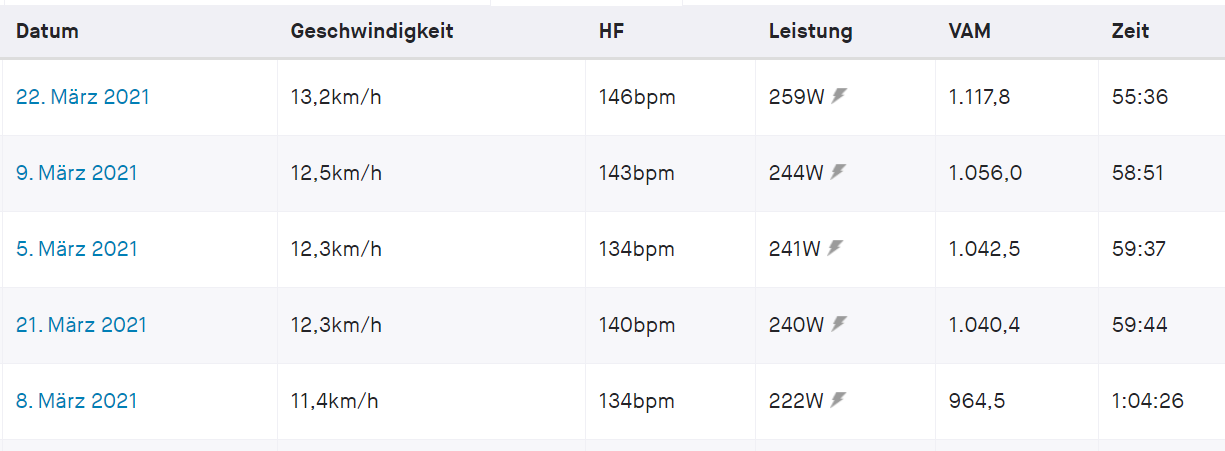This screenshot has height=451, width=1225.
Task: Select the 55:36 time cell
Action: 1139,97
